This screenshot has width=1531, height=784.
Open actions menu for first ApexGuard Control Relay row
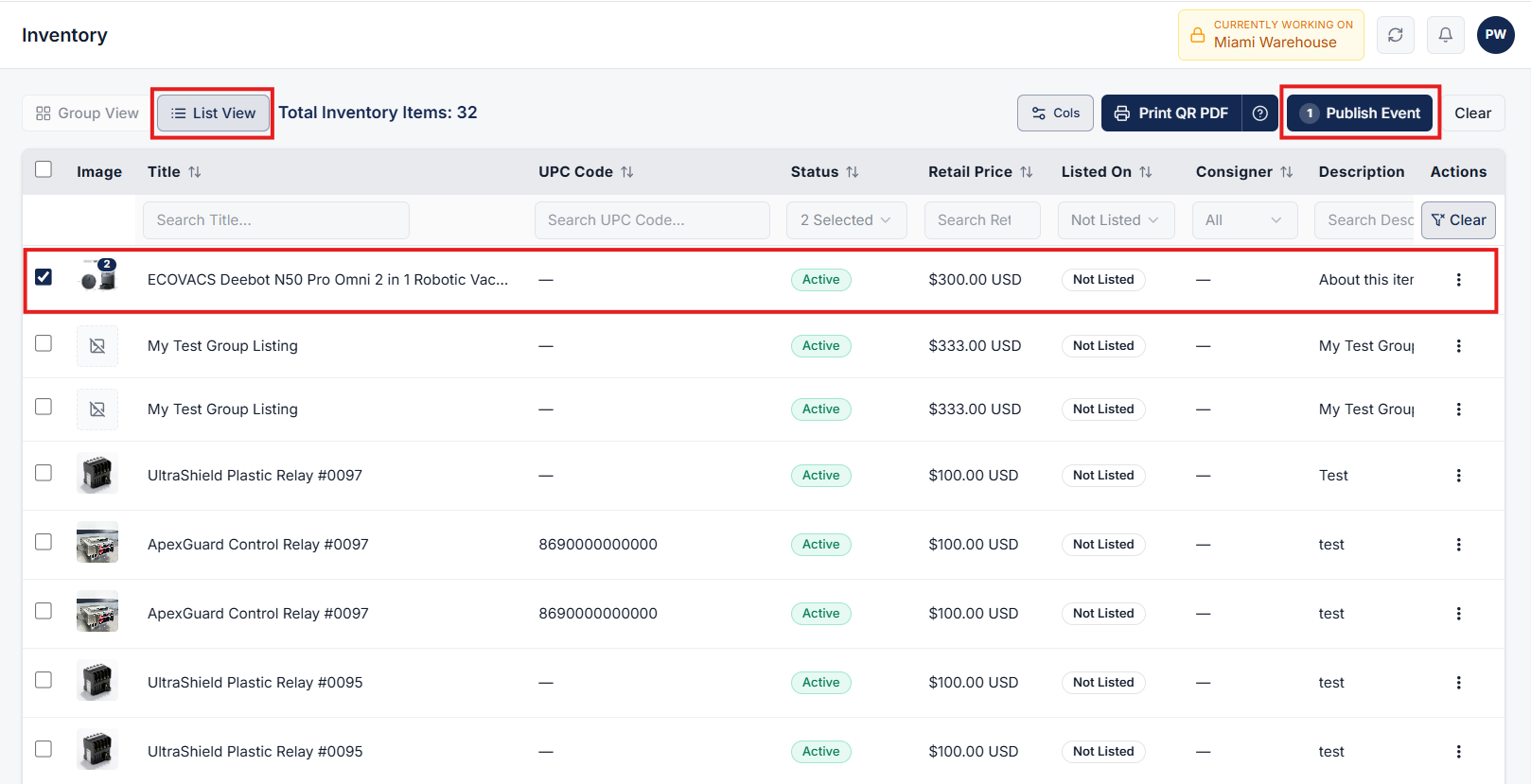1458,545
